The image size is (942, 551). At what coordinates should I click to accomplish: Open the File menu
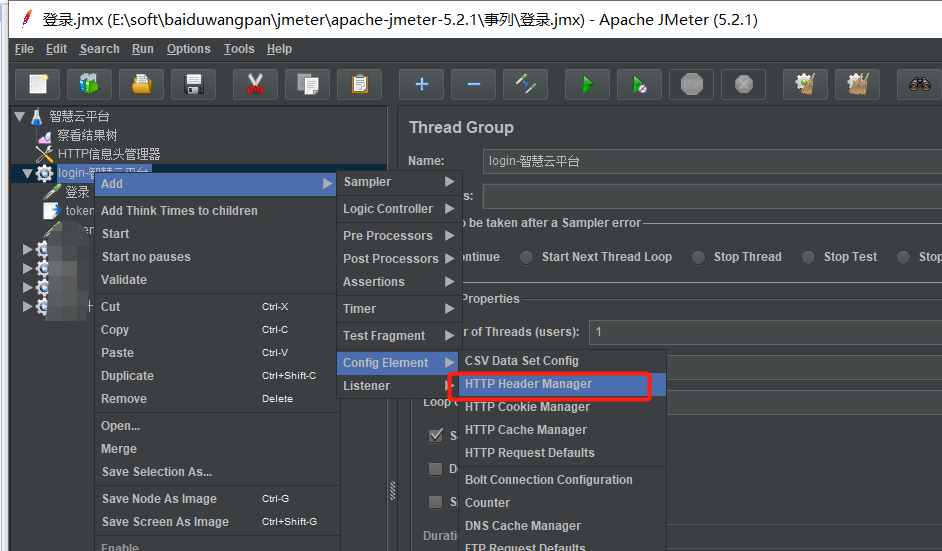(x=24, y=49)
